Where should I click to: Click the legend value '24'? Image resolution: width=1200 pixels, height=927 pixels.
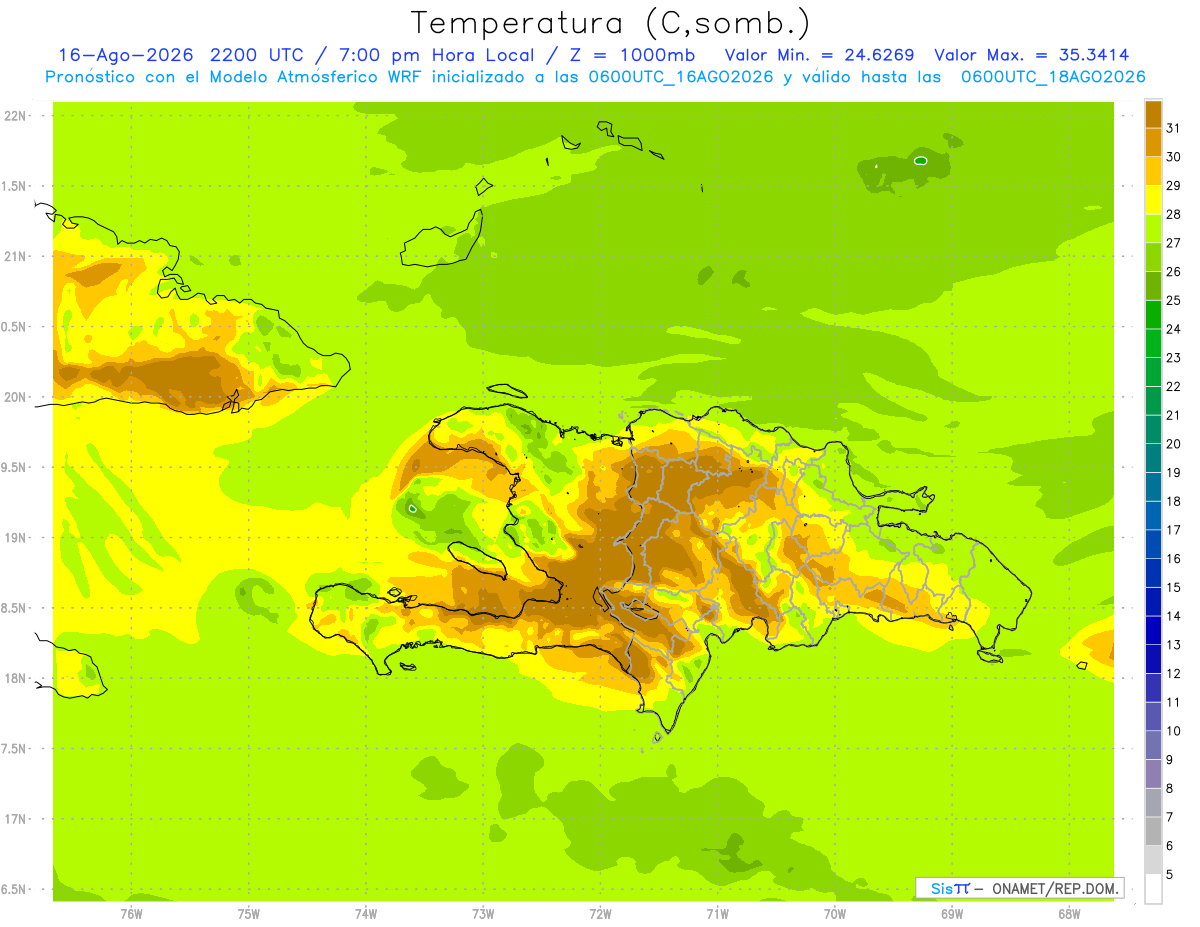click(1174, 329)
